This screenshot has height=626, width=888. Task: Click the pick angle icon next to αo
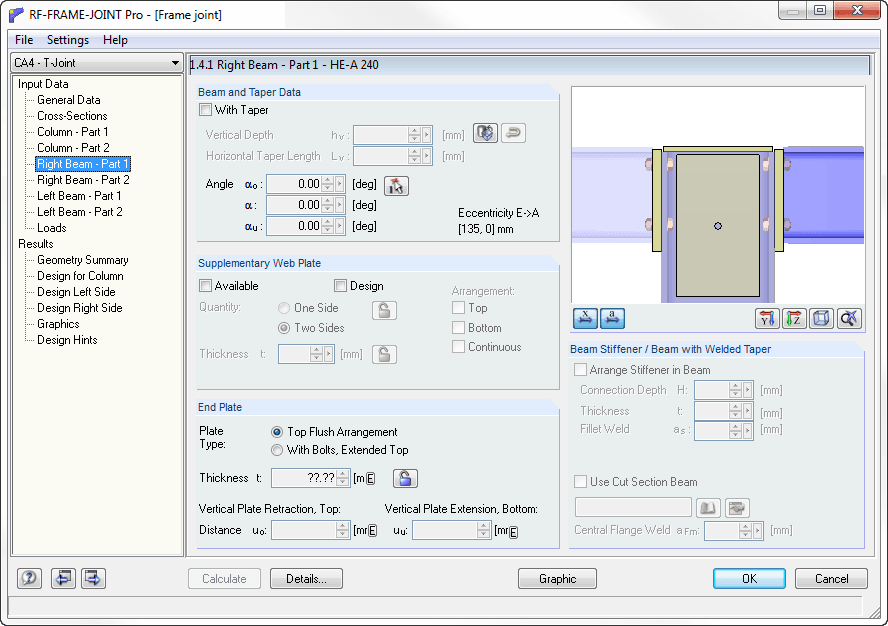pos(396,186)
